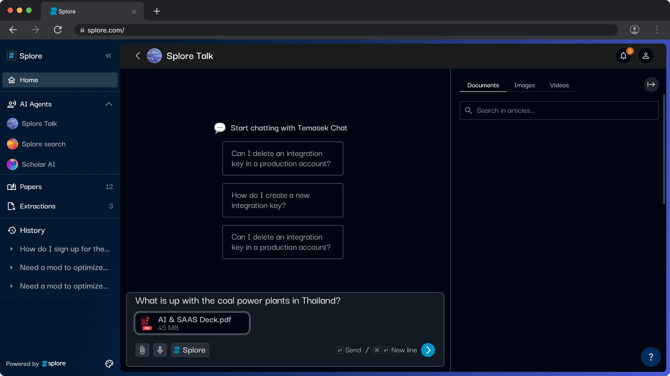Viewport: 670px width, 376px height.
Task: Send the message with blue arrow button
Action: click(x=428, y=350)
